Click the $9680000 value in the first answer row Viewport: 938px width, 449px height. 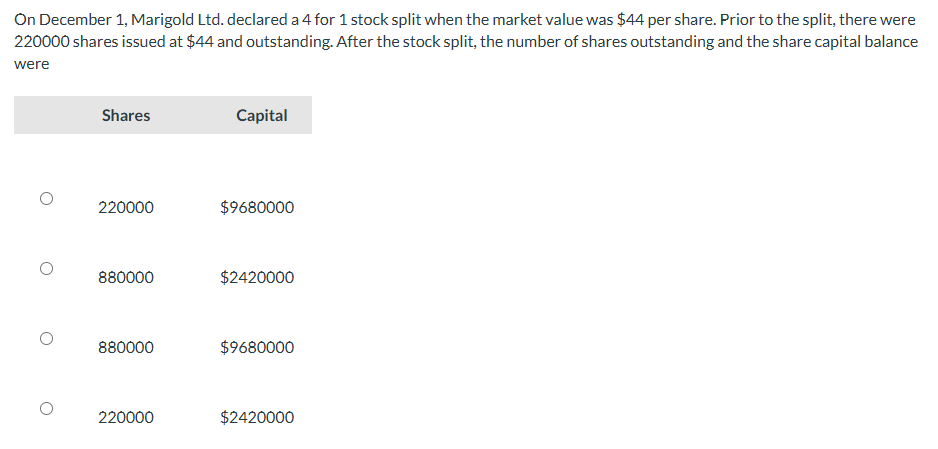tap(257, 207)
